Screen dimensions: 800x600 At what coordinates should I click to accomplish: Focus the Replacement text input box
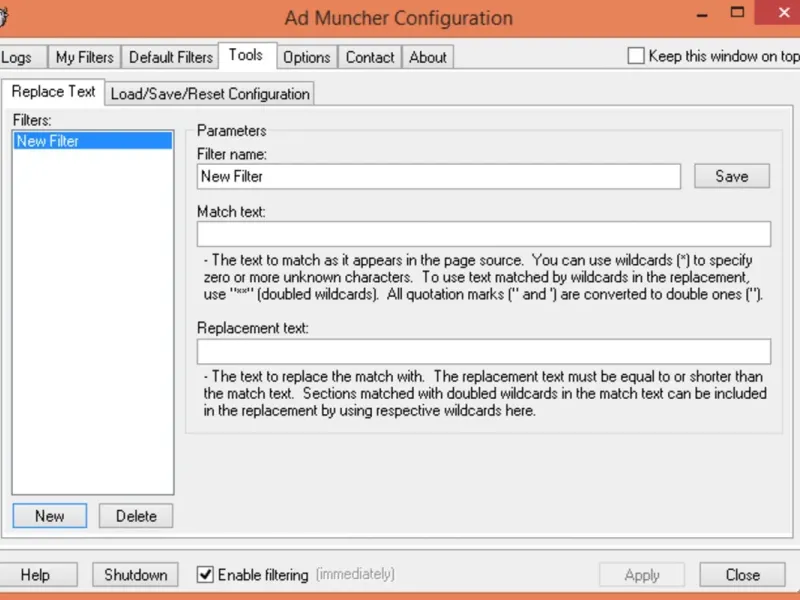click(484, 352)
